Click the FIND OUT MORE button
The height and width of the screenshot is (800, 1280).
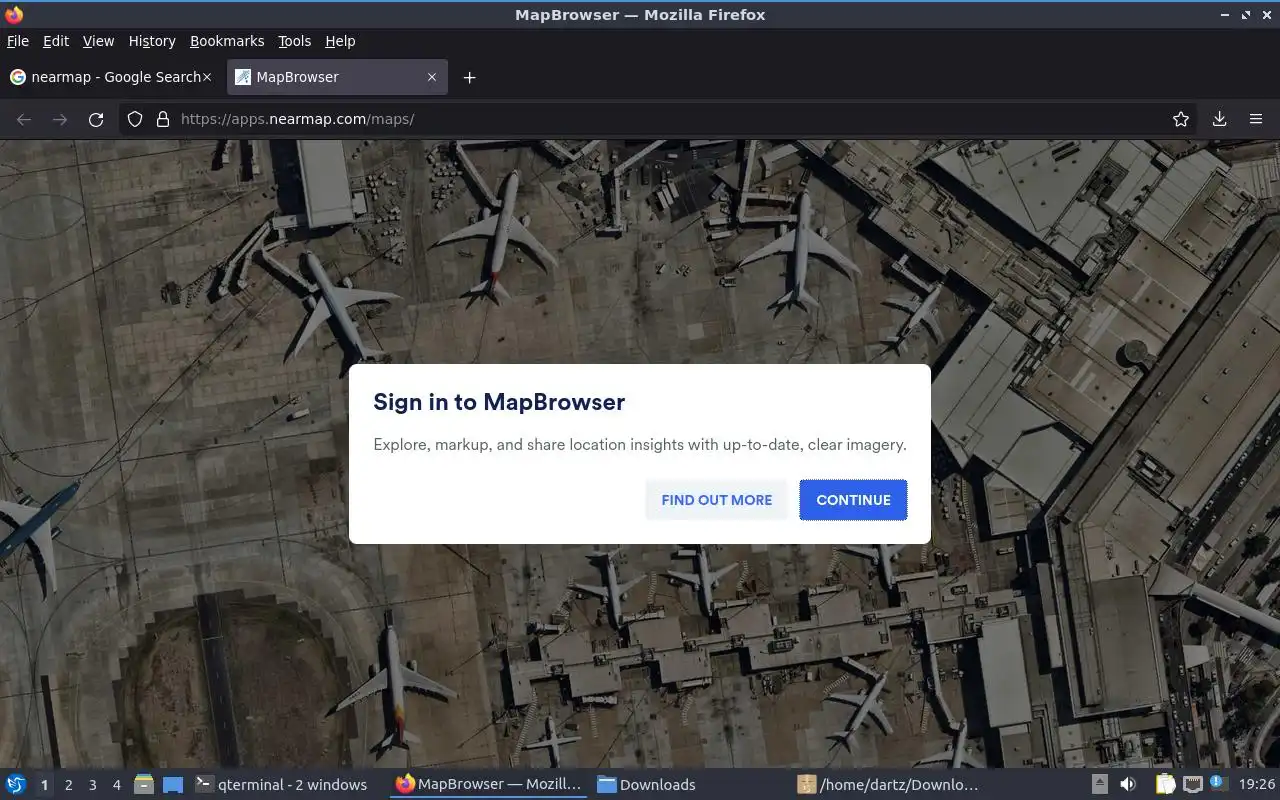716,500
